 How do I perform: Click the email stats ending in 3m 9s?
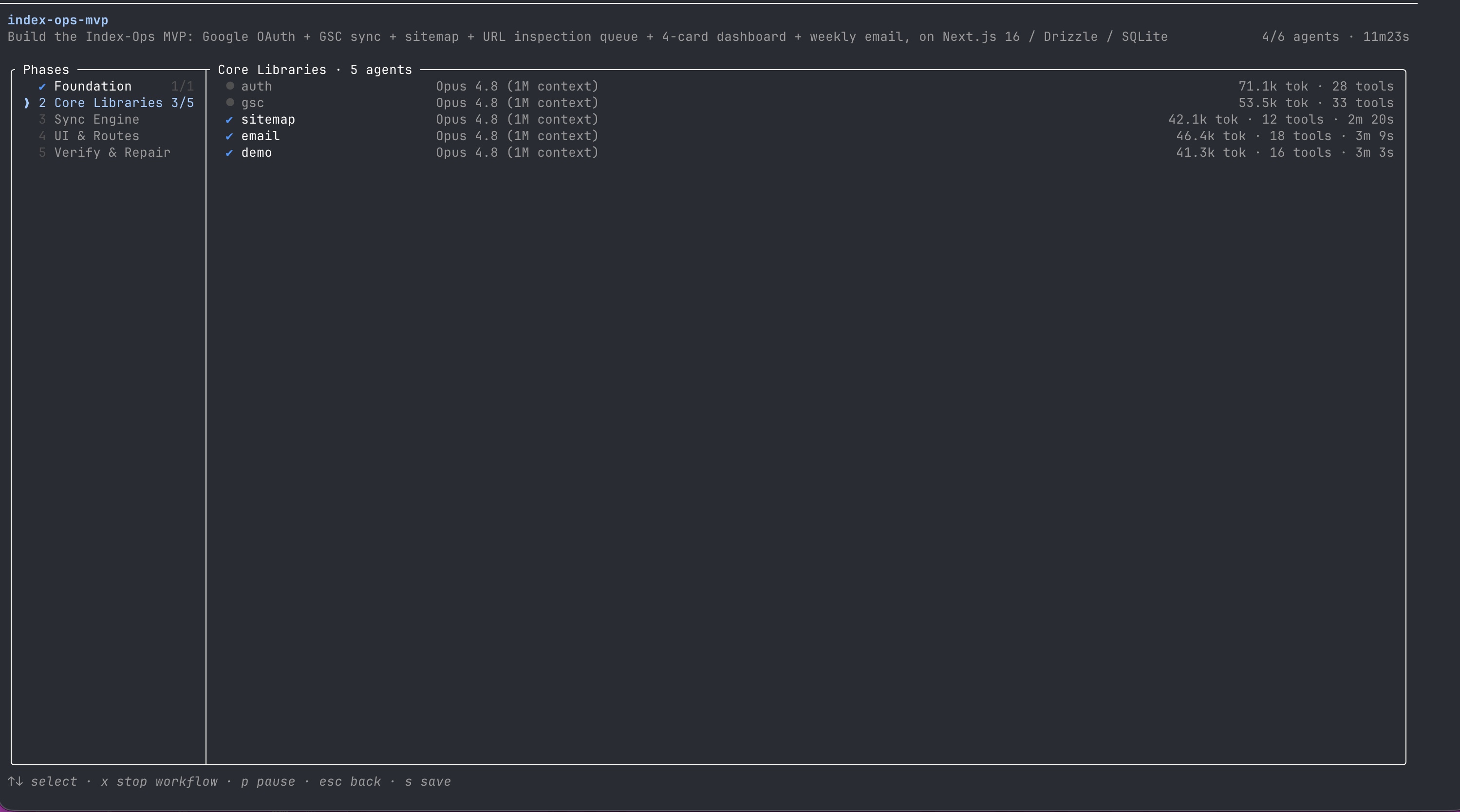point(1285,136)
